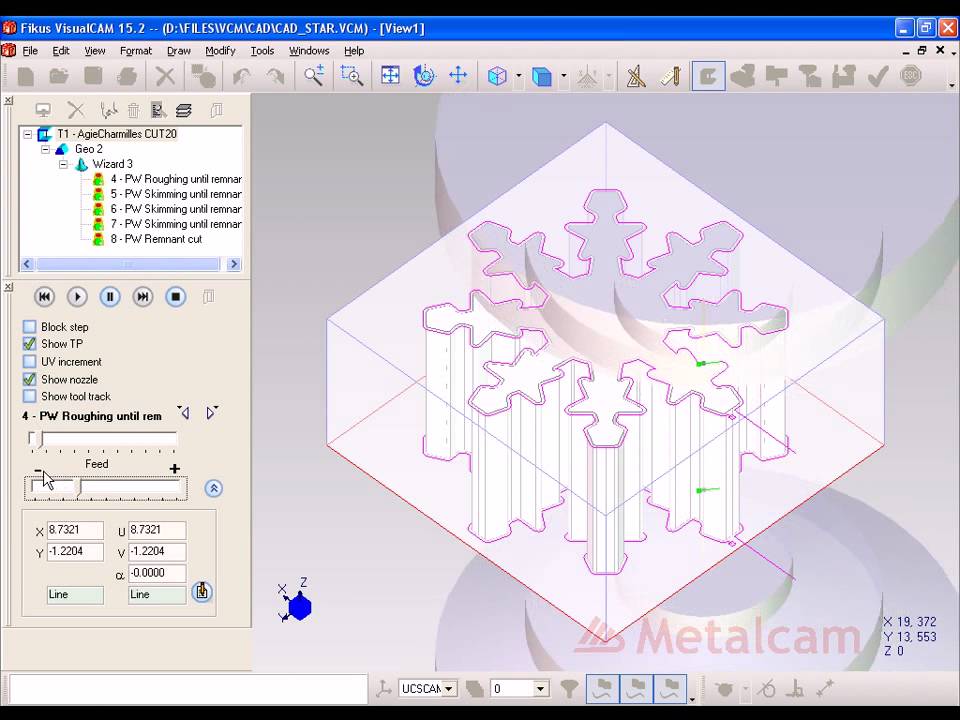The image size is (960, 720).
Task: Open the Tools menu
Action: [x=262, y=51]
